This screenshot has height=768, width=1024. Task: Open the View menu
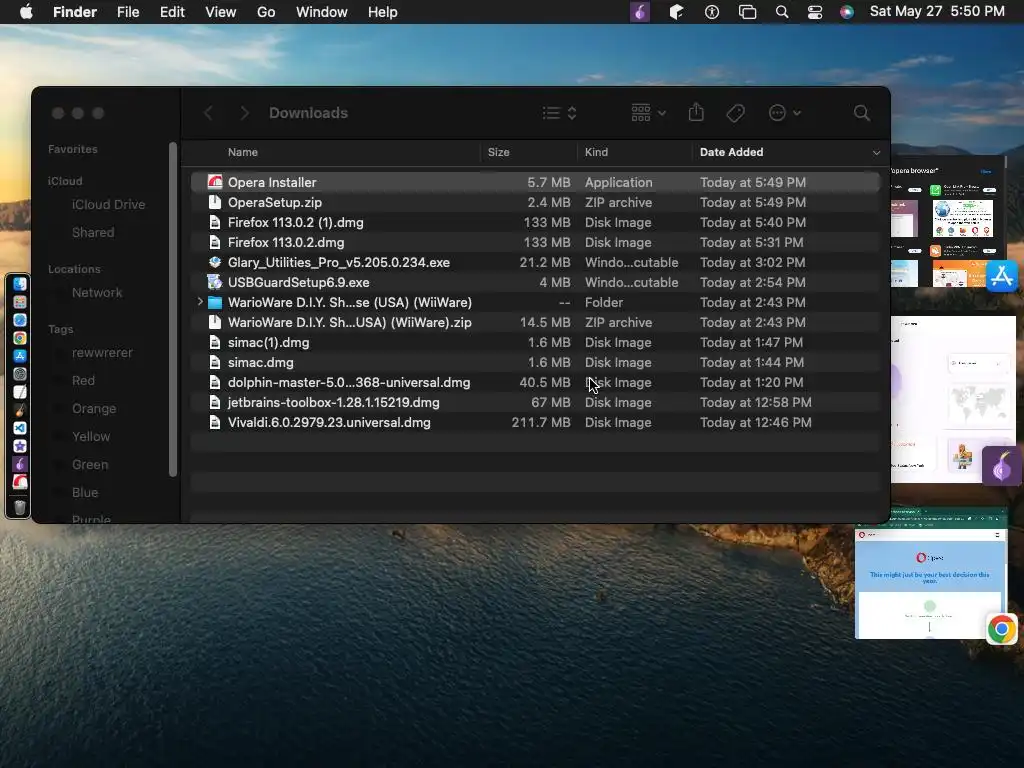pyautogui.click(x=221, y=12)
